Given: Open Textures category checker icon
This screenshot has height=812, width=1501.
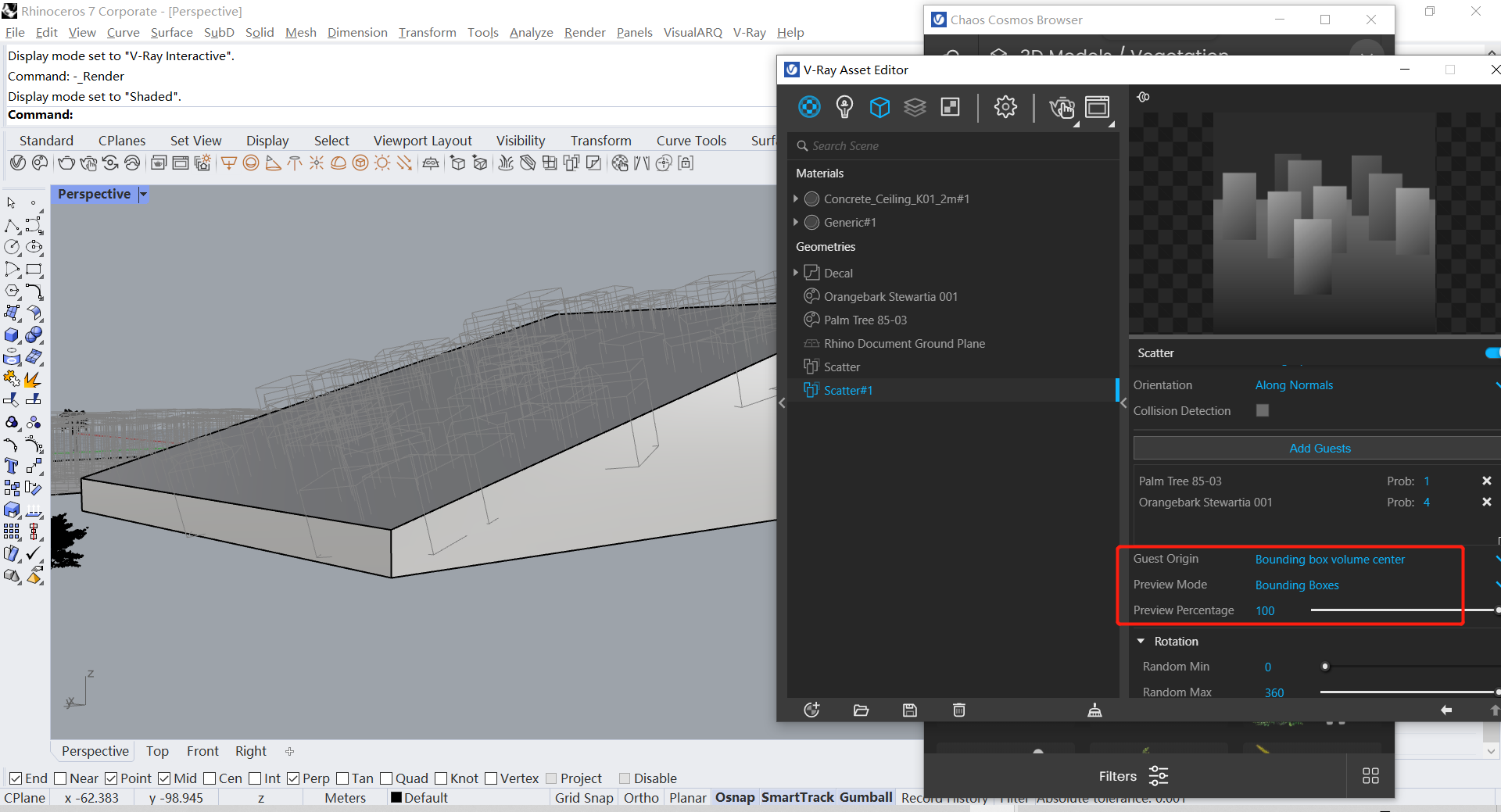Looking at the screenshot, I should pos(950,107).
